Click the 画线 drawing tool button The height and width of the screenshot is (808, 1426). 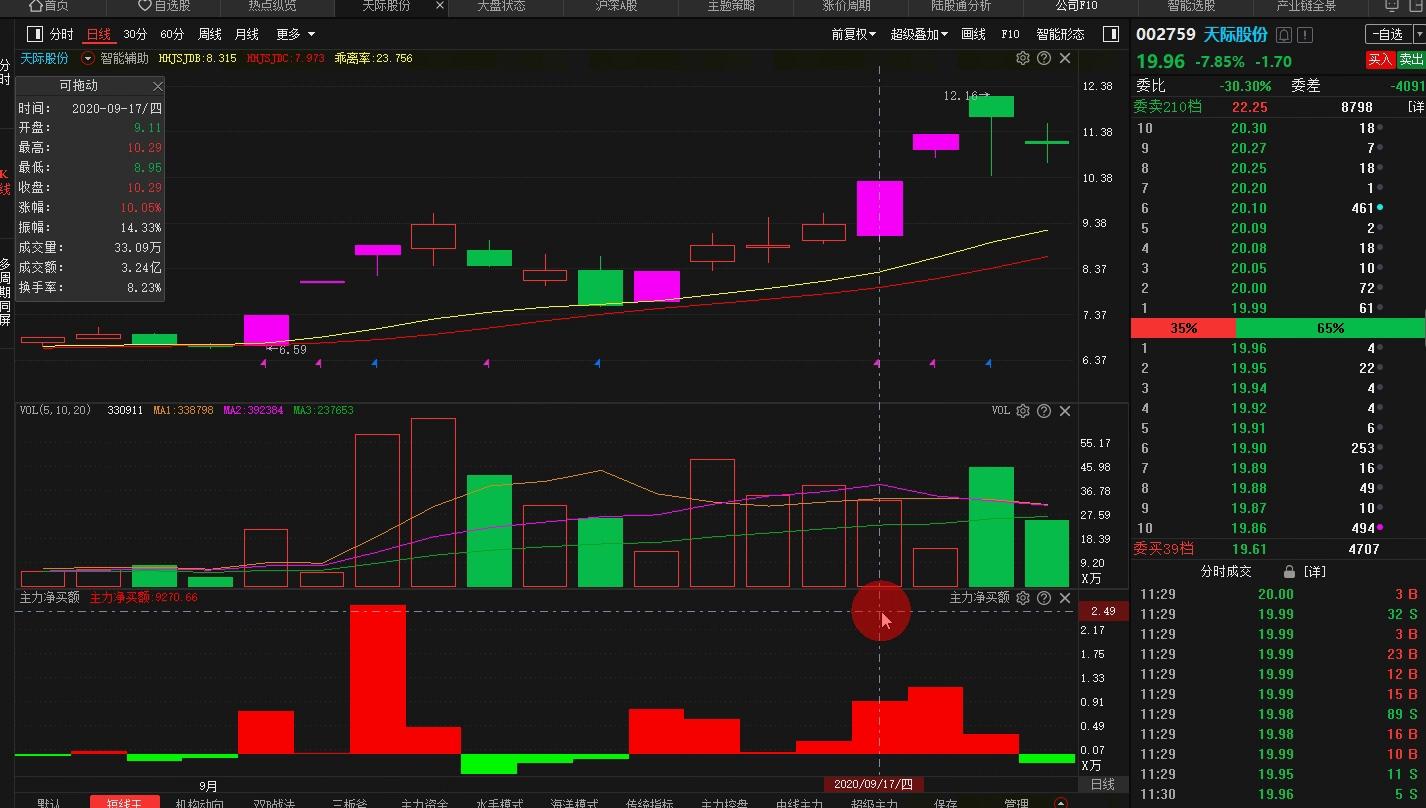[973, 34]
